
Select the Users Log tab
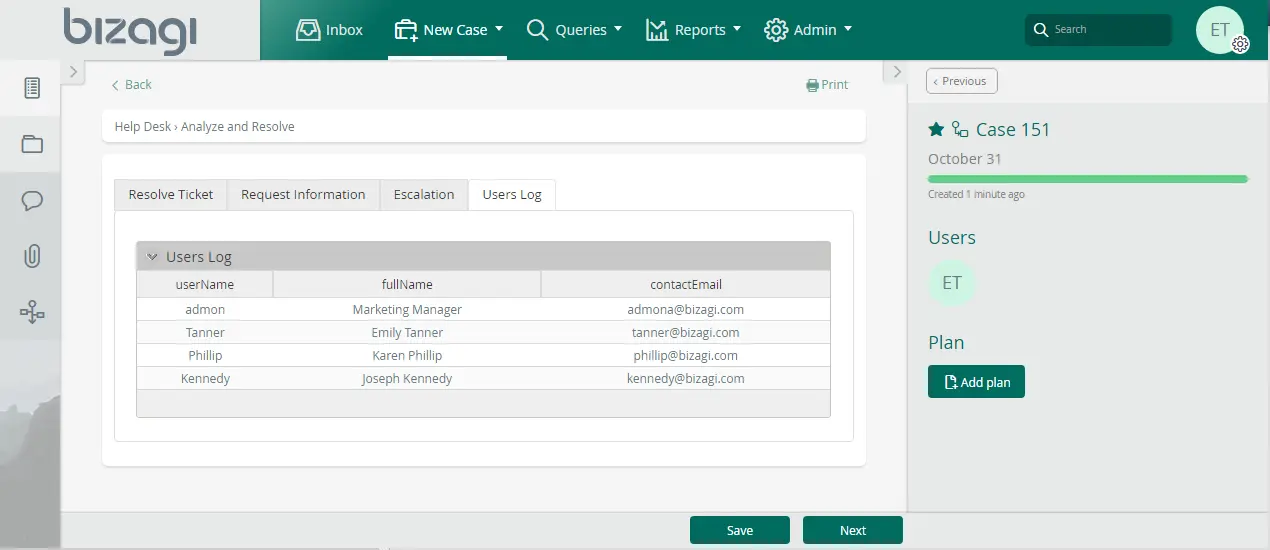pyautogui.click(x=512, y=195)
